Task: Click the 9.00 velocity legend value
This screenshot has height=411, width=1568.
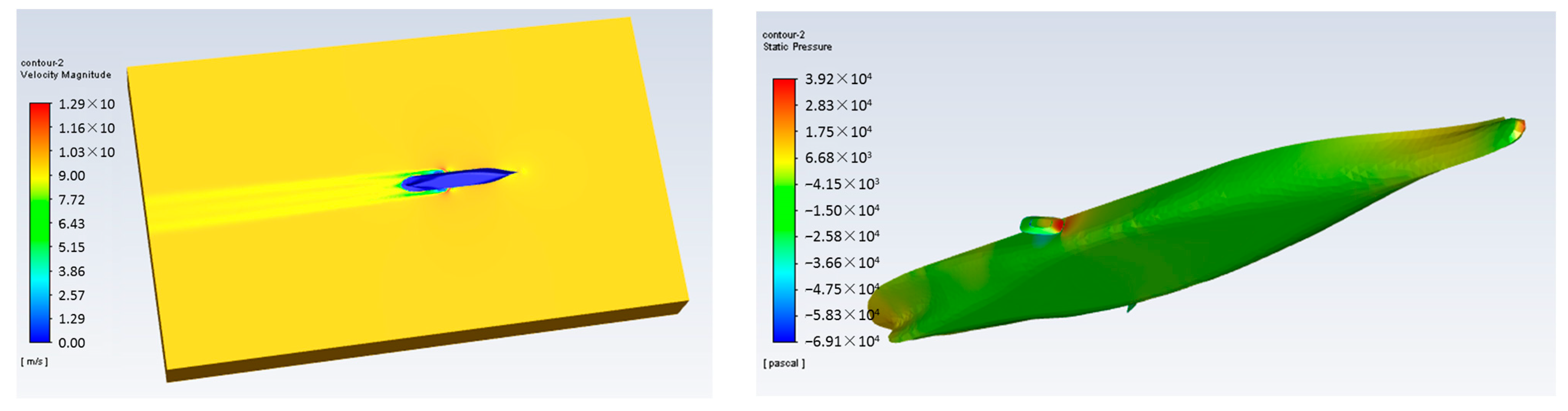Action: (x=72, y=176)
